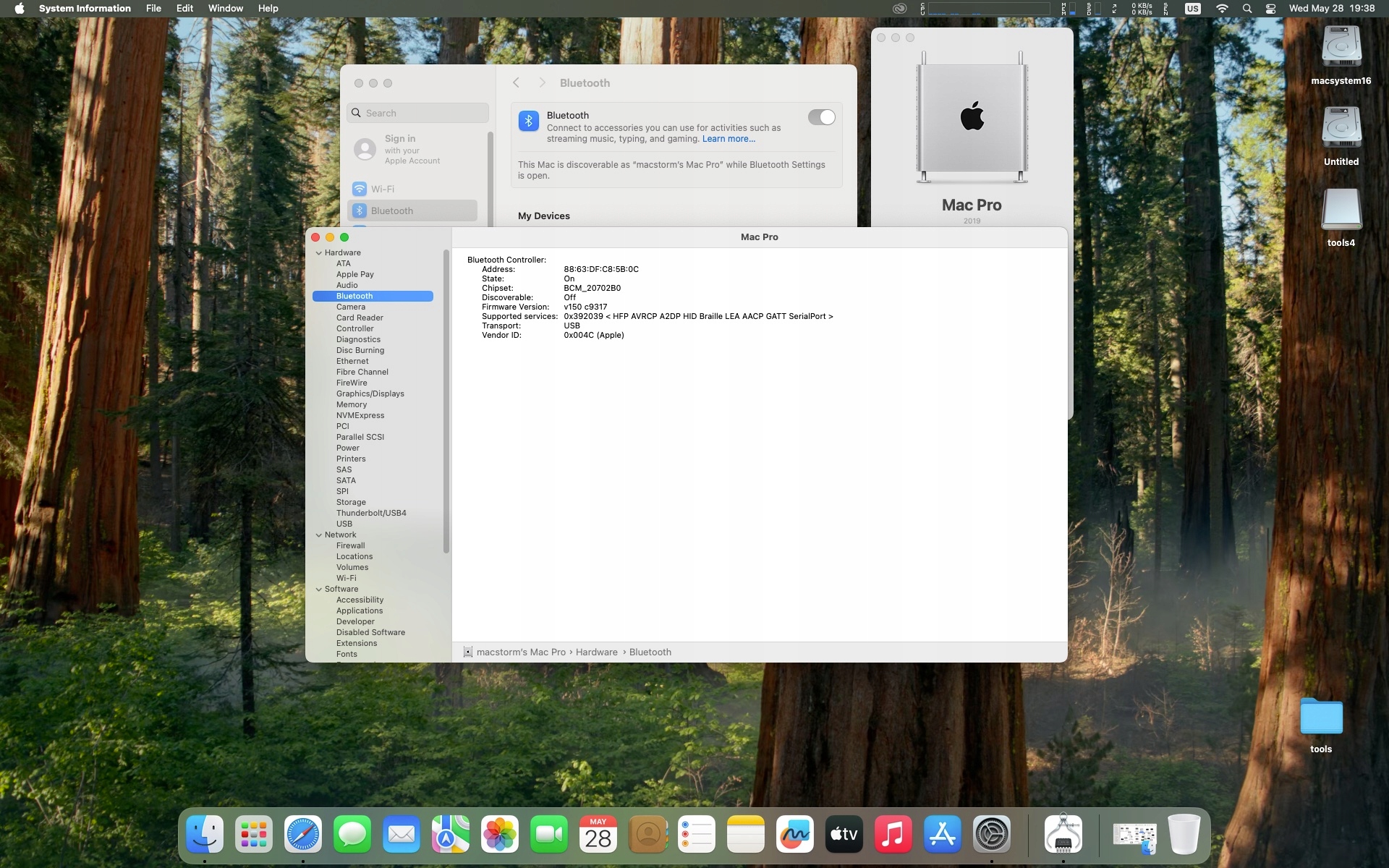Go back in System Settings
The height and width of the screenshot is (868, 1389).
tap(516, 83)
